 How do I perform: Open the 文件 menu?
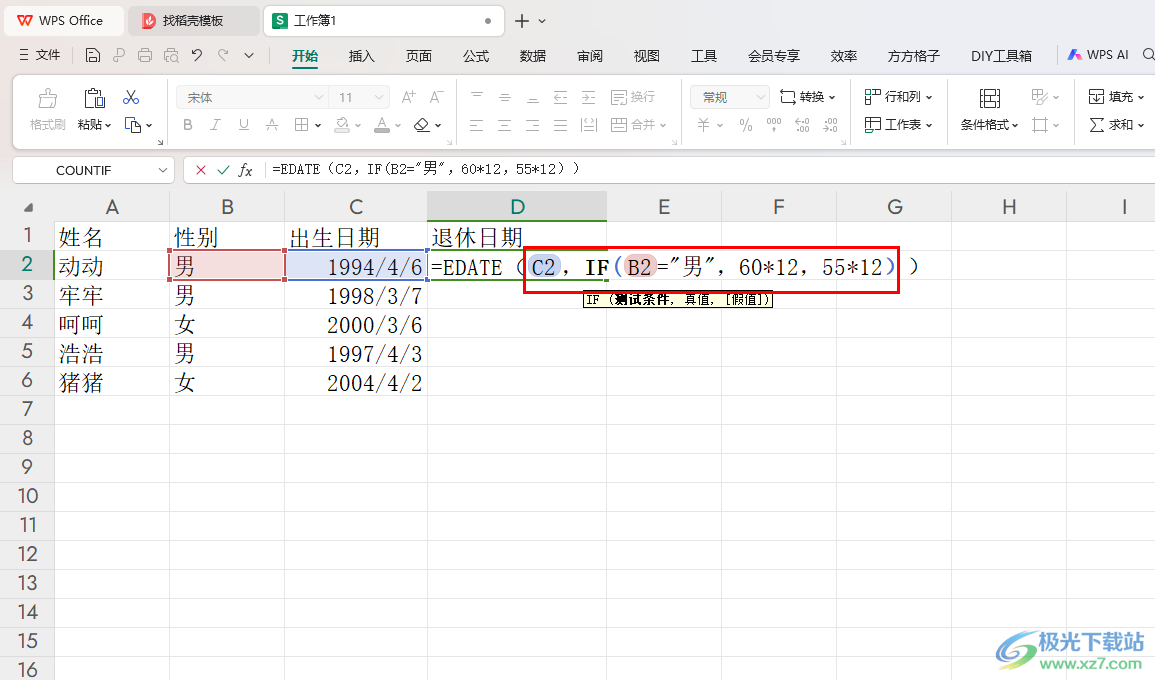point(40,55)
